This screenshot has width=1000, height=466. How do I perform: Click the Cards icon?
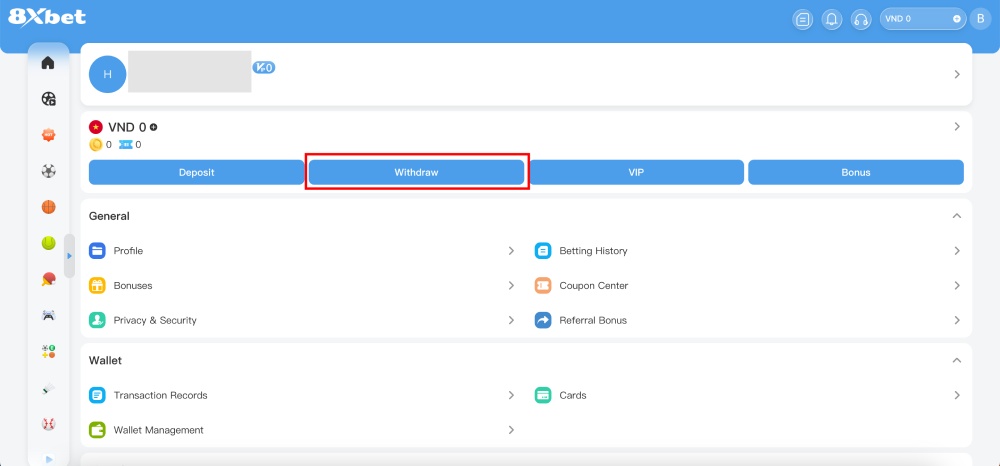pyautogui.click(x=543, y=395)
